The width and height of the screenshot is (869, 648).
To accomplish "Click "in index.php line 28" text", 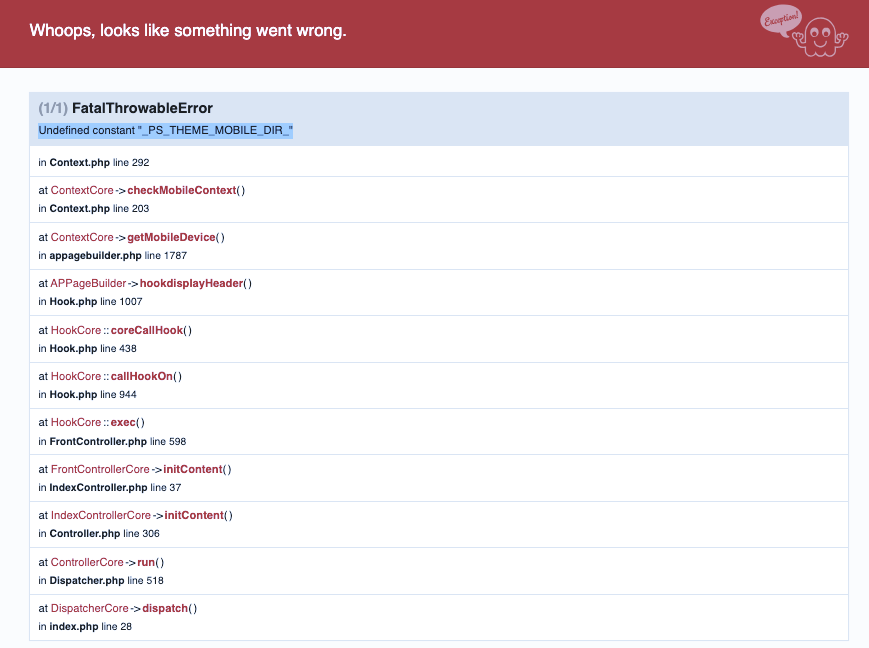I will (x=85, y=627).
